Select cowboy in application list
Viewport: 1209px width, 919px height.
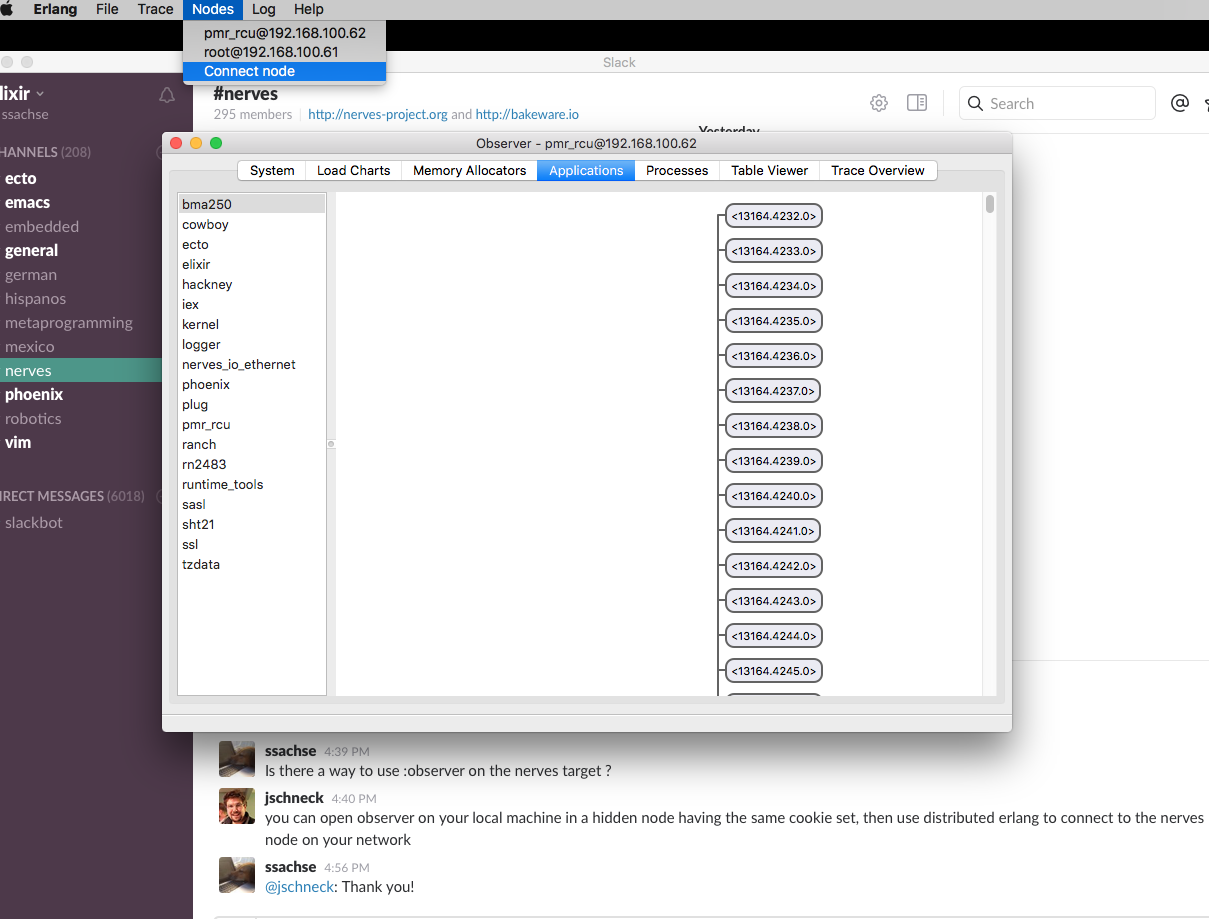(252, 224)
